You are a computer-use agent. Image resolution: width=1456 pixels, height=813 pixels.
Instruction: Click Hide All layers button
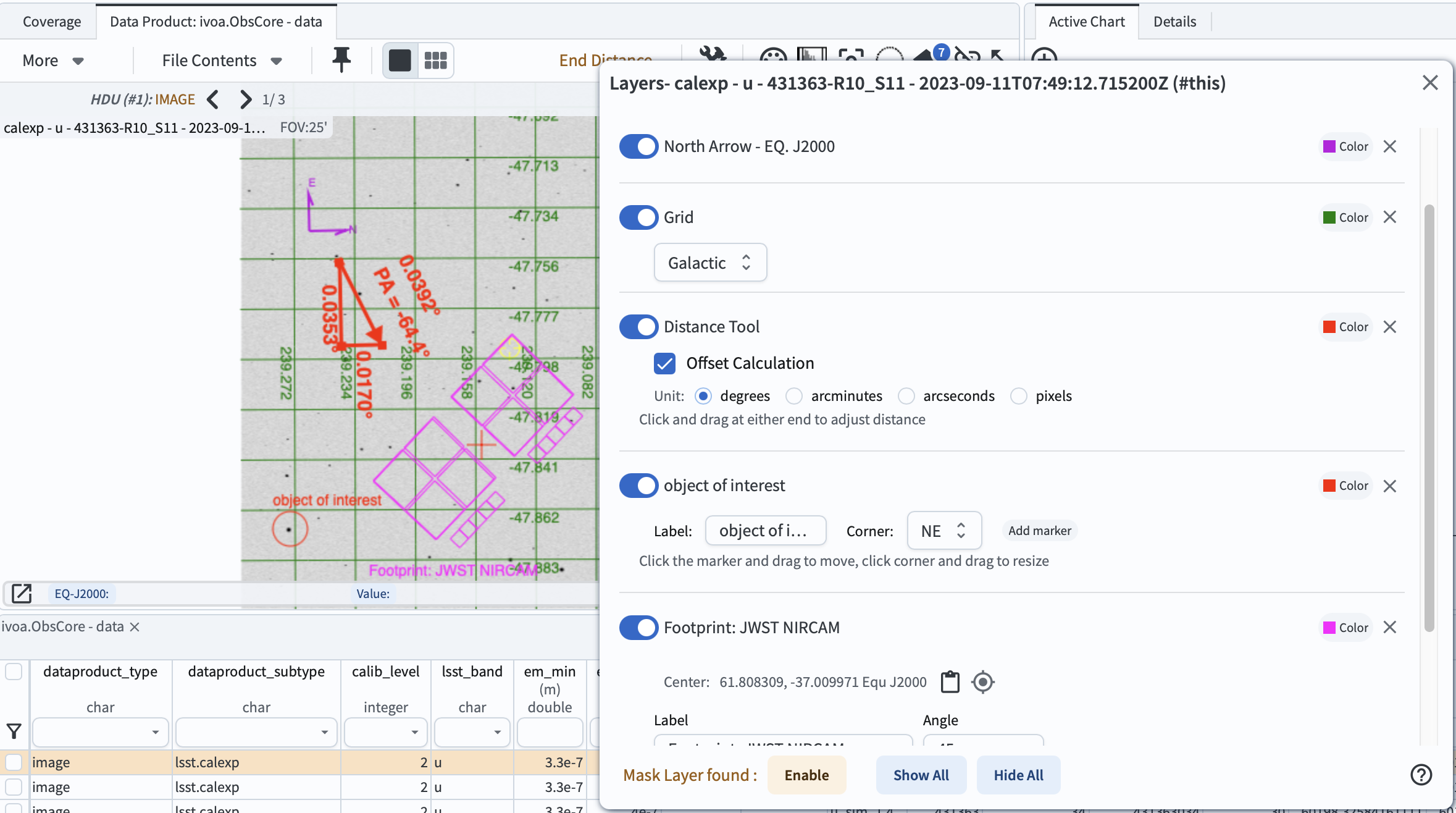[1018, 775]
